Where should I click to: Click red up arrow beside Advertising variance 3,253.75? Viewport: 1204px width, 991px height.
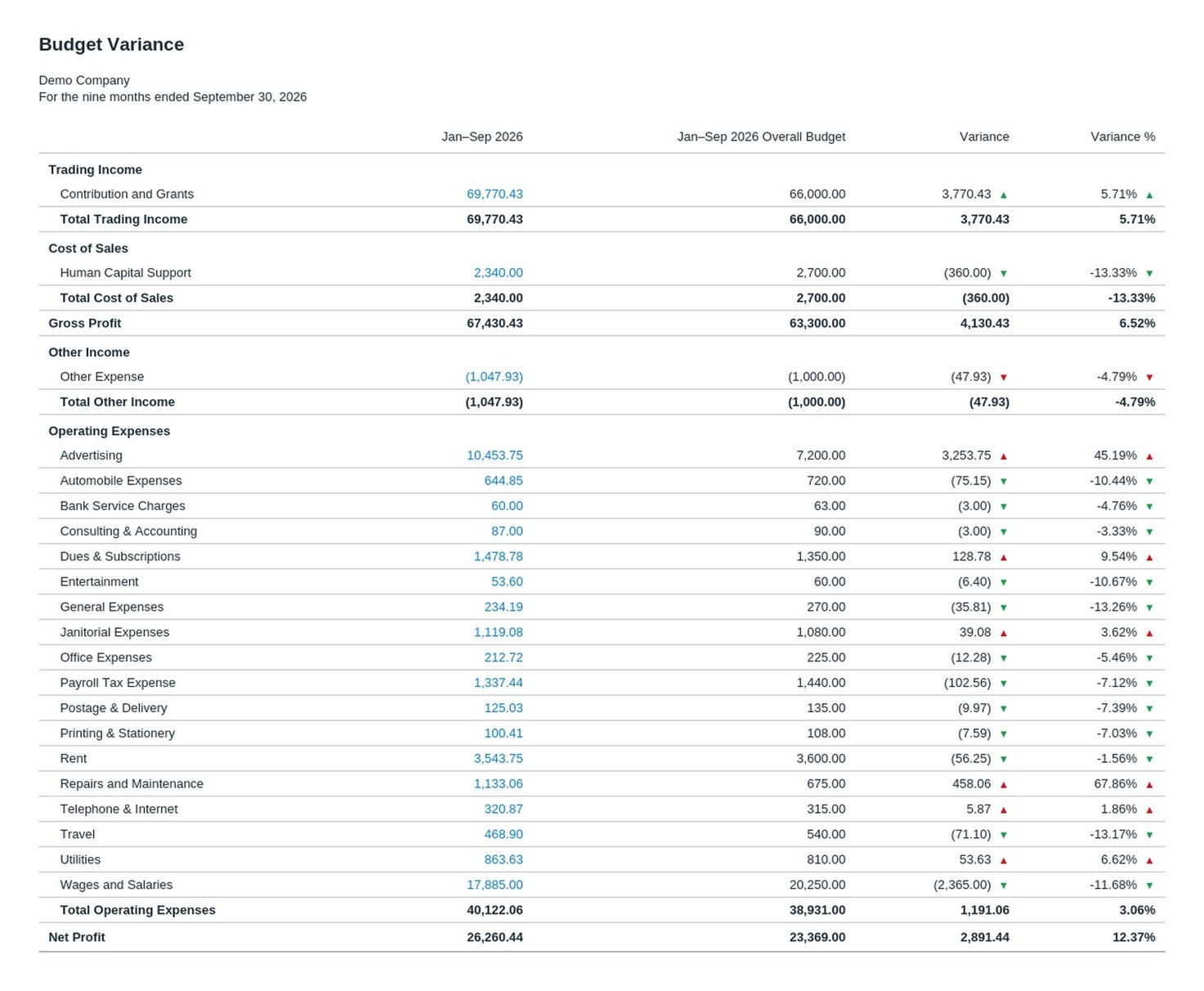point(1004,455)
